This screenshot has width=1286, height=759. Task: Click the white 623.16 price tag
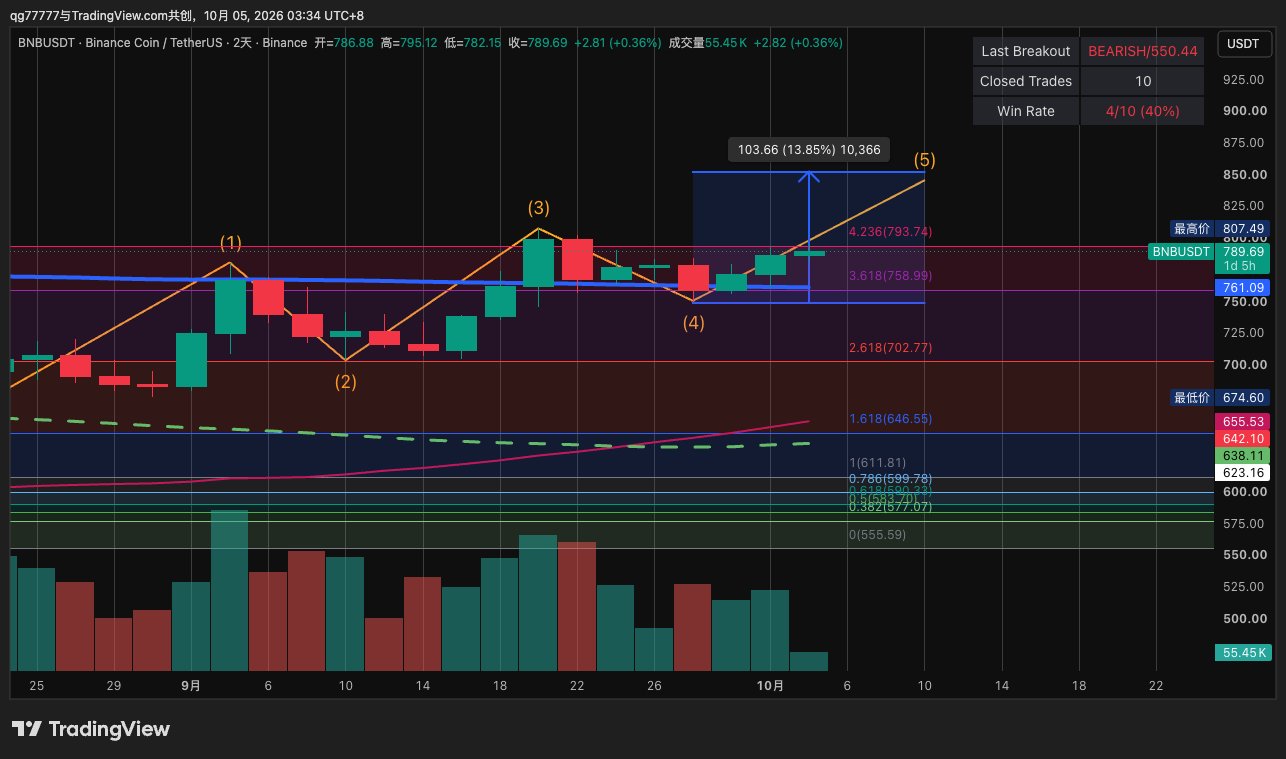1243,472
